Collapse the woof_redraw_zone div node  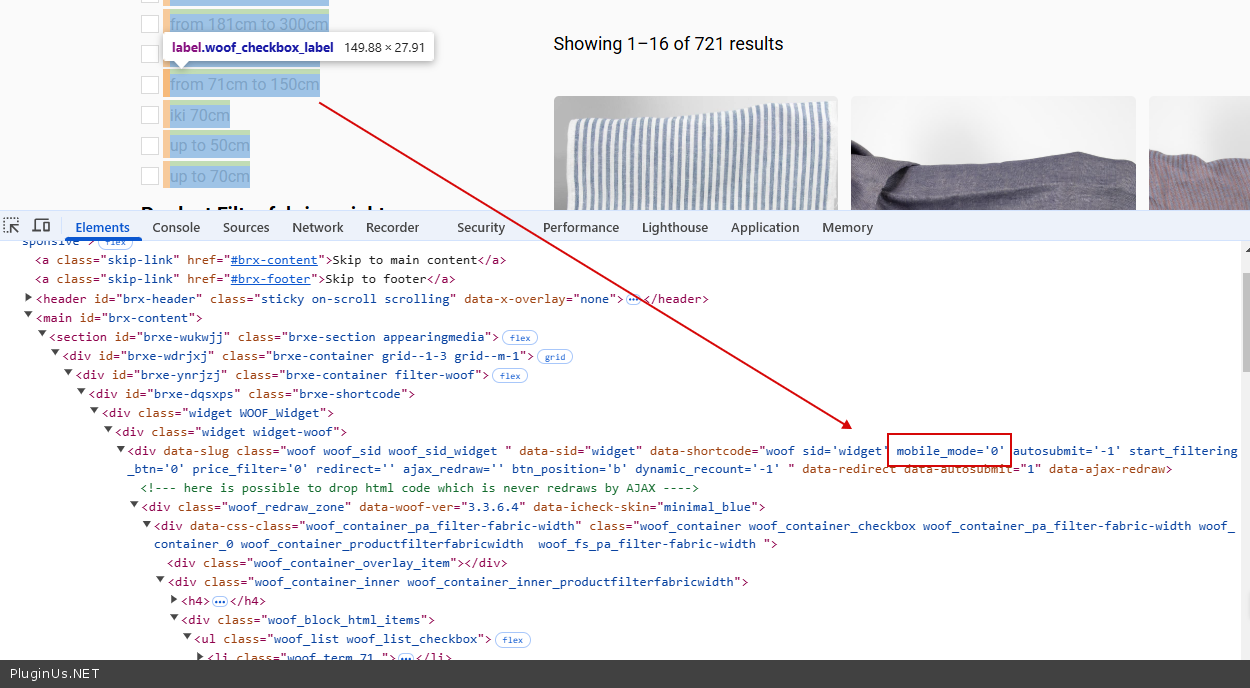pos(134,506)
